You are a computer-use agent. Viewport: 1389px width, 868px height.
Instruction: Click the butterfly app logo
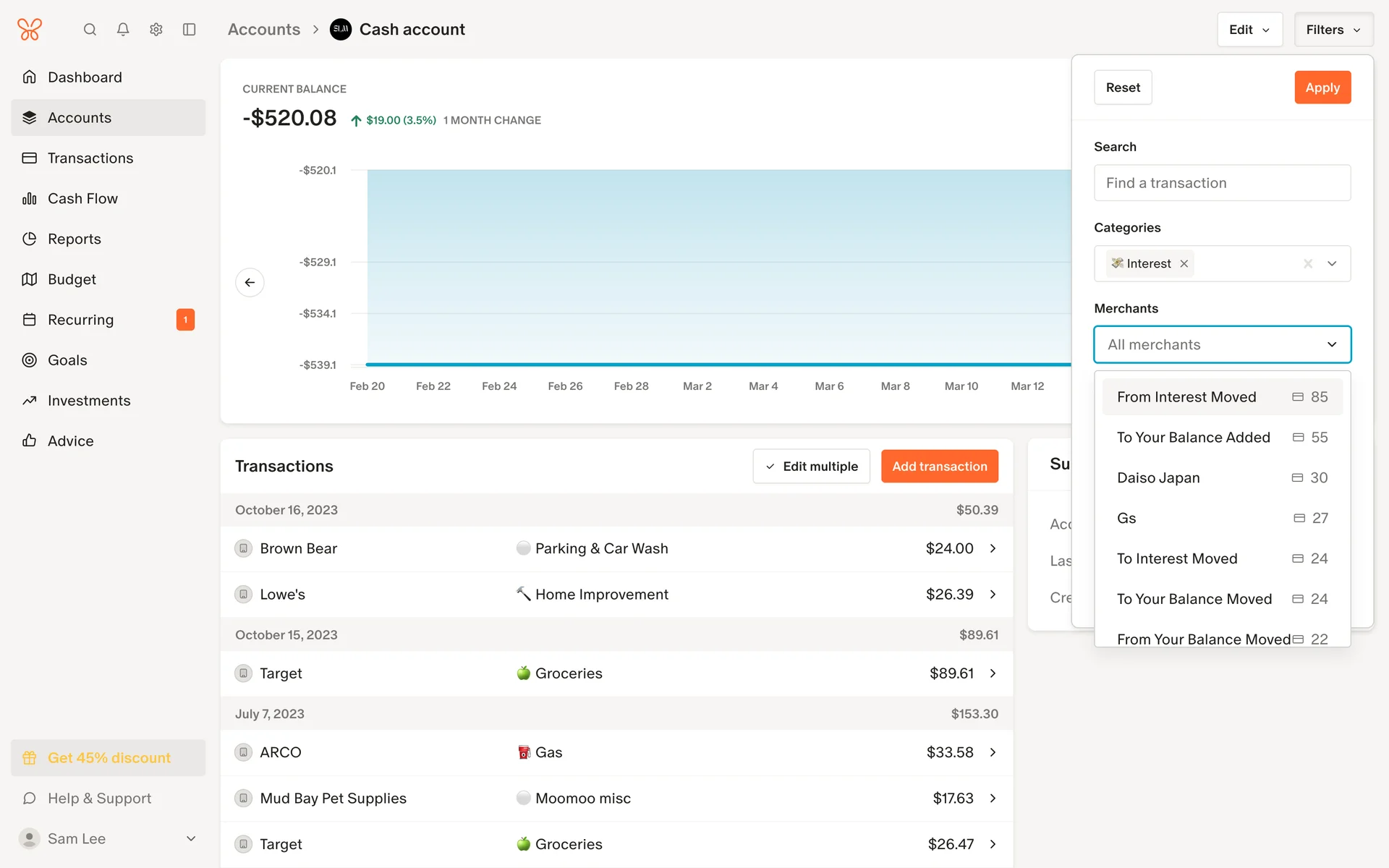(x=30, y=30)
